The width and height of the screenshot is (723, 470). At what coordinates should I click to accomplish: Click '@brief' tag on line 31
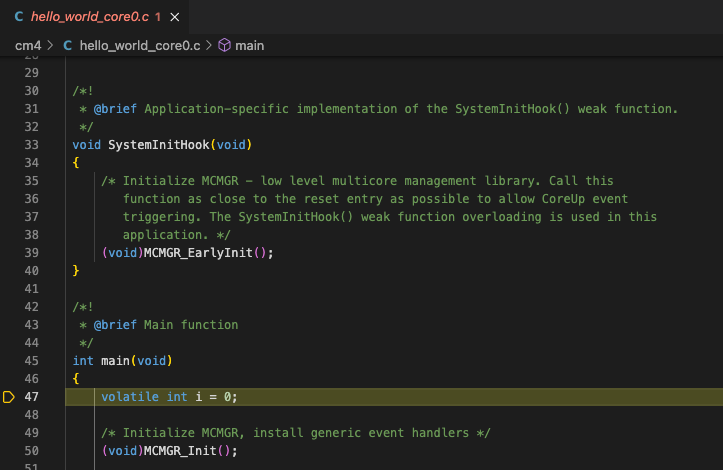click(x=115, y=109)
